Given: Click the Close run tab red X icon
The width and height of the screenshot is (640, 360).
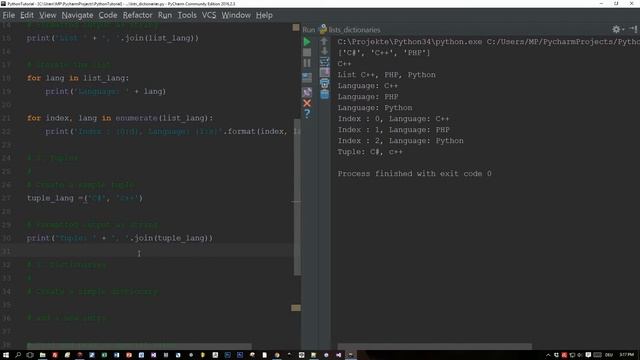Looking at the screenshot, I should tap(307, 103).
